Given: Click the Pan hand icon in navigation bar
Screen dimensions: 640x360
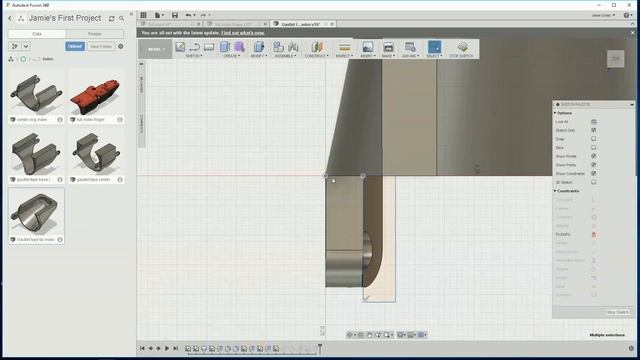Looking at the screenshot, I should click(369, 335).
